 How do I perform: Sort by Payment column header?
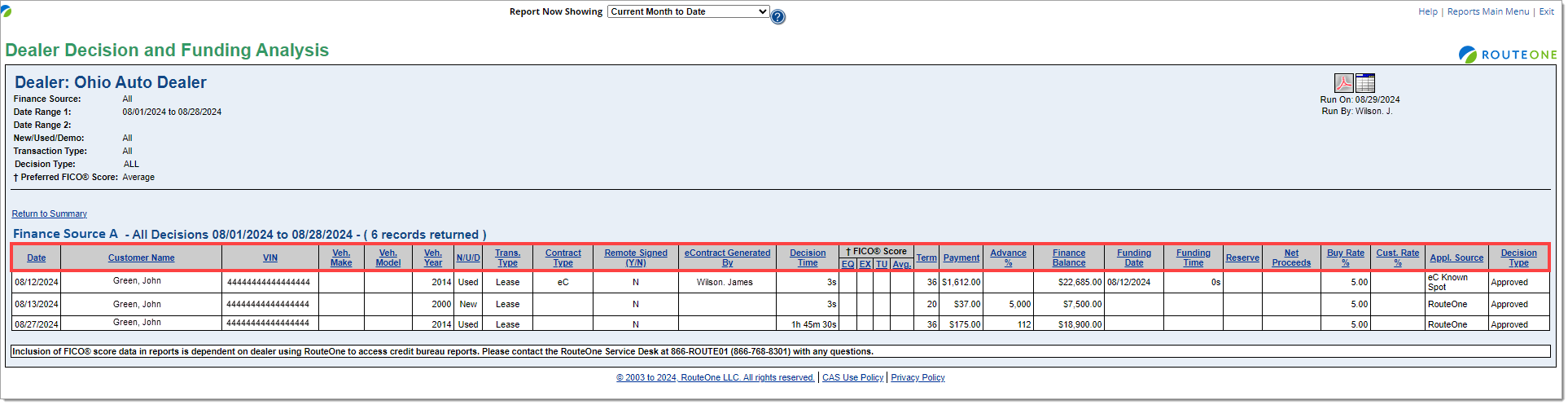tap(961, 258)
